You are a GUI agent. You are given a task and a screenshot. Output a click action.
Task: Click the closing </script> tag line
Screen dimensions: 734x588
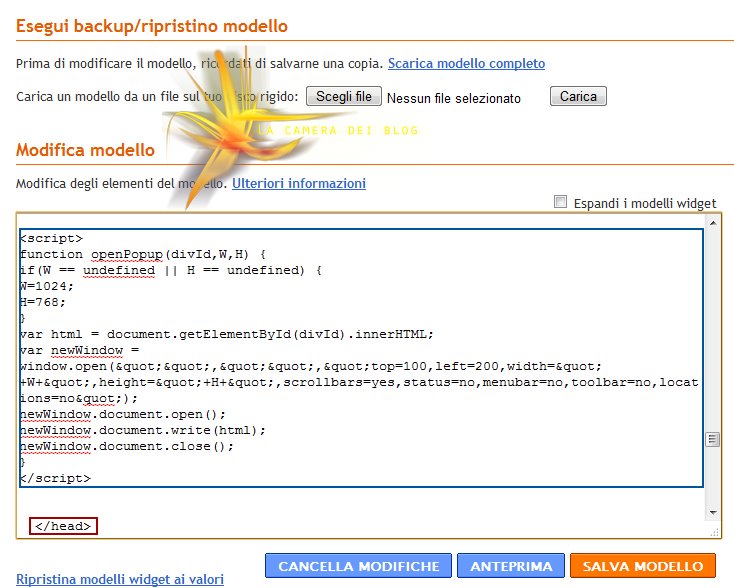[x=55, y=478]
